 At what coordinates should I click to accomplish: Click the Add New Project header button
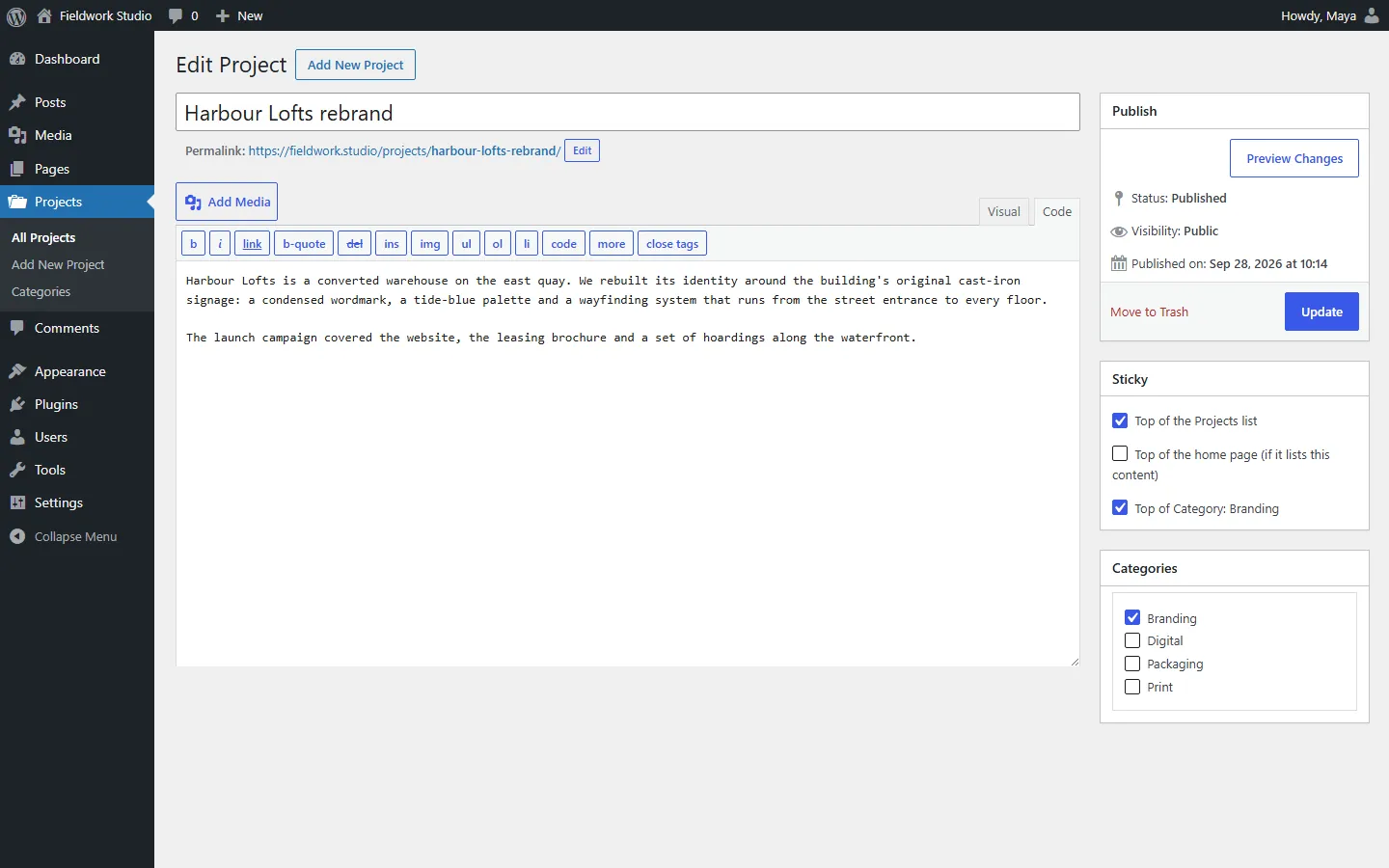pyautogui.click(x=355, y=65)
